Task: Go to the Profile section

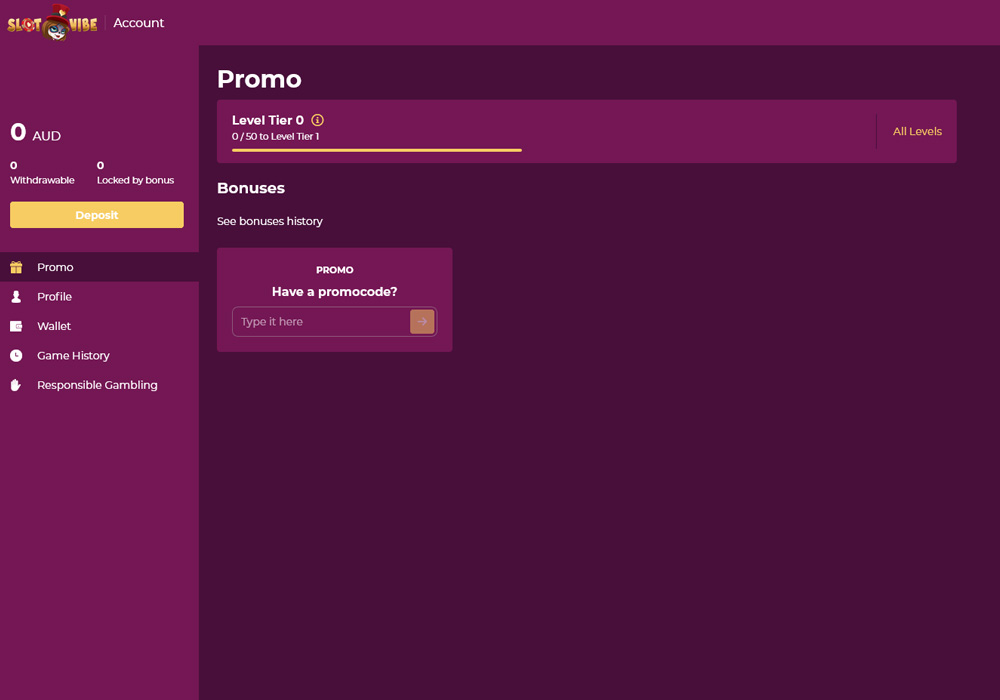Action: coord(54,297)
